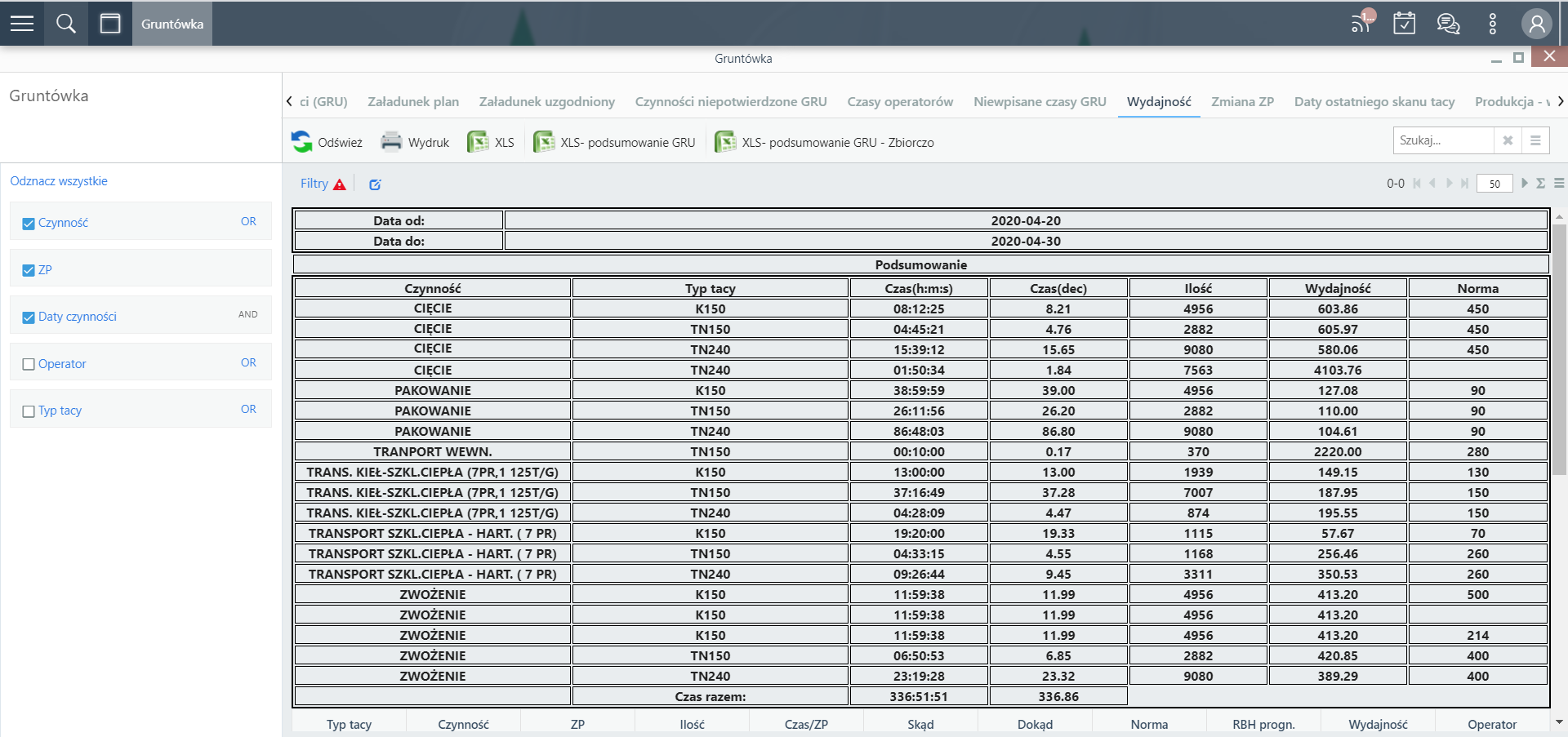
Task: Sort by Skąd column header
Action: pos(920,724)
